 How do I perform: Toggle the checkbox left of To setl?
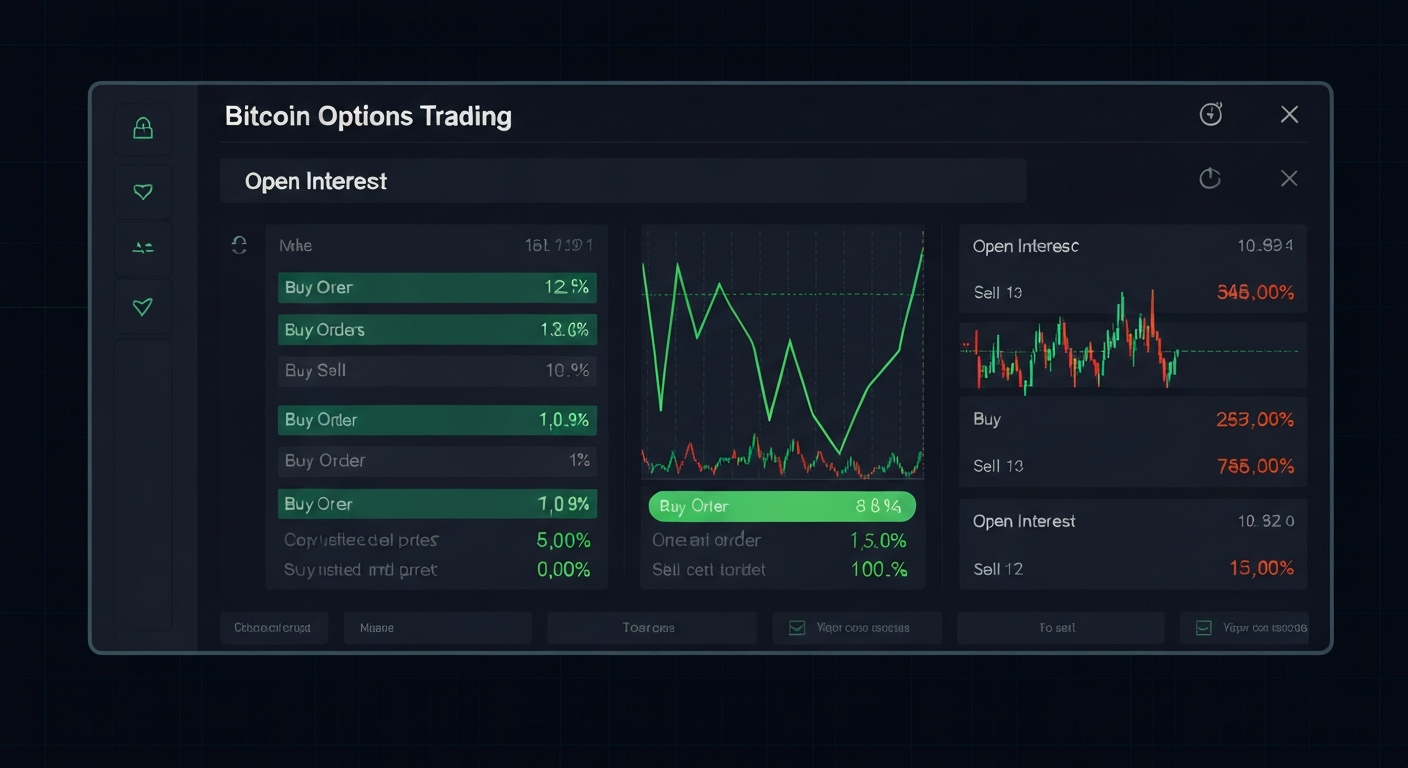(x=797, y=628)
